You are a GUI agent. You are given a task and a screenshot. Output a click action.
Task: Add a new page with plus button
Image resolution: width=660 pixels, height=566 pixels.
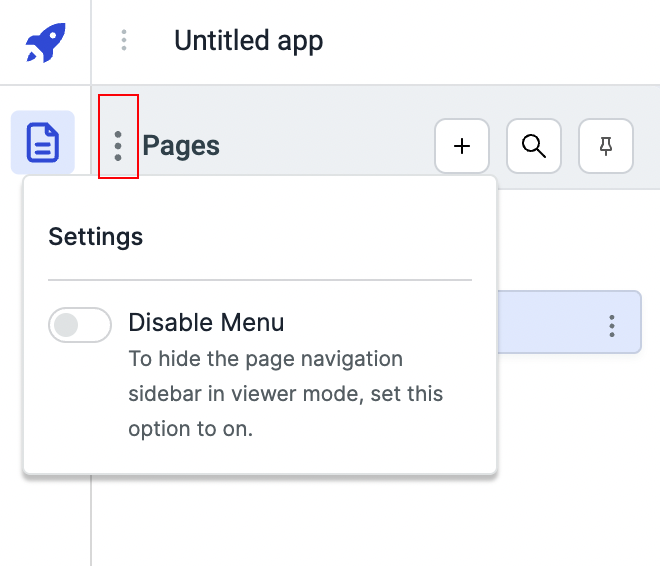coord(462,146)
